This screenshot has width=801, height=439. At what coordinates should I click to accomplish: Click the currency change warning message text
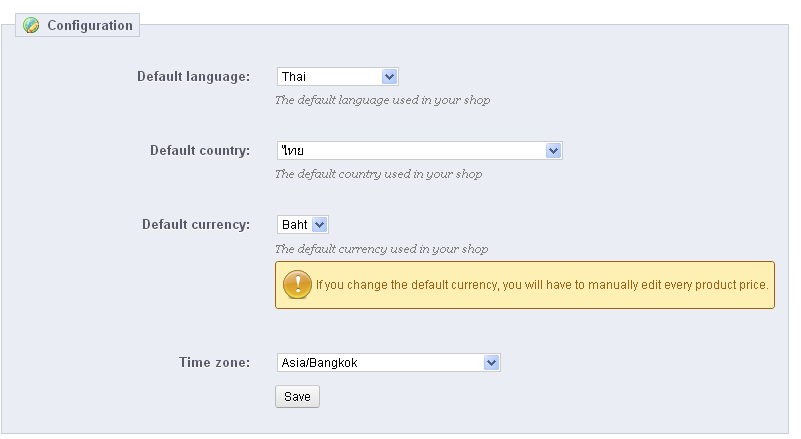(541, 285)
